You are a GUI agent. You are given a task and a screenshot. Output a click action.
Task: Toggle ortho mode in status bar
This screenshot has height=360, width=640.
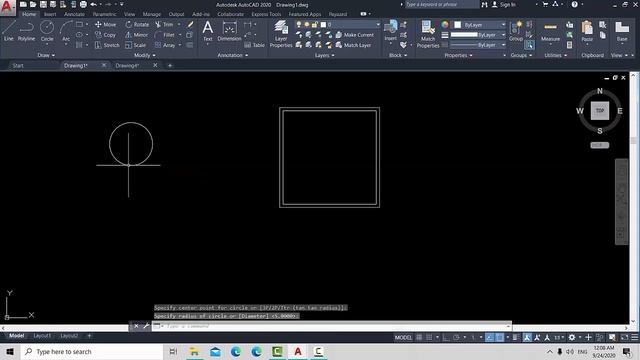click(446, 337)
